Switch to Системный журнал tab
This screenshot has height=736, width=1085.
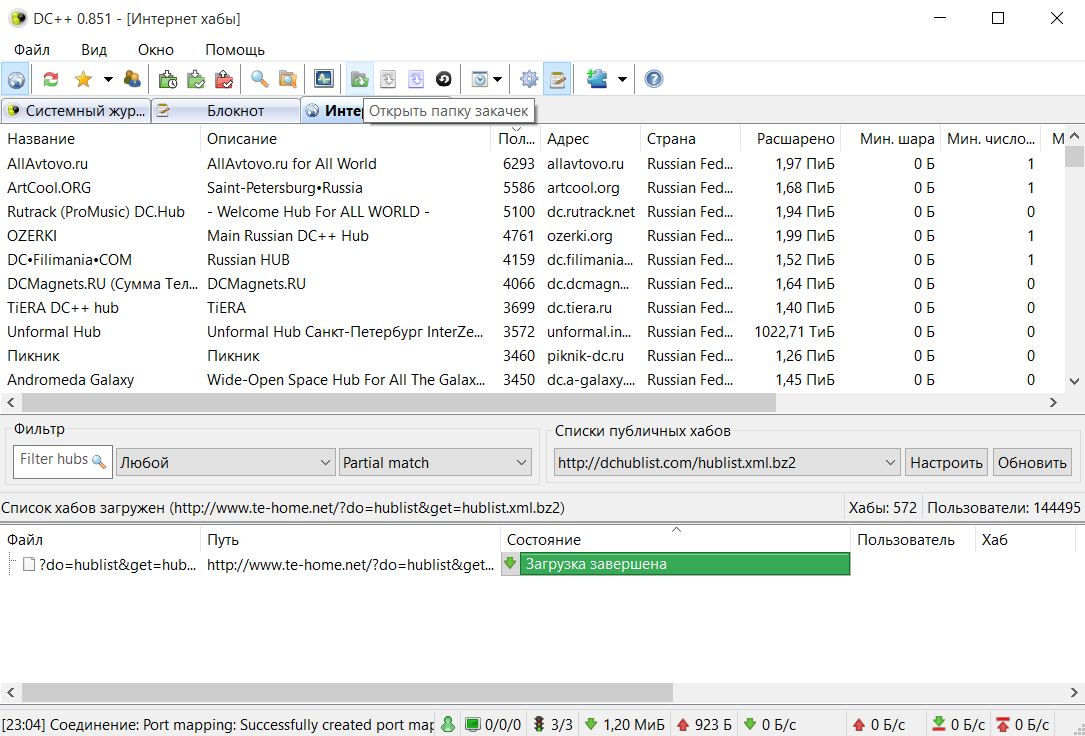click(x=76, y=111)
